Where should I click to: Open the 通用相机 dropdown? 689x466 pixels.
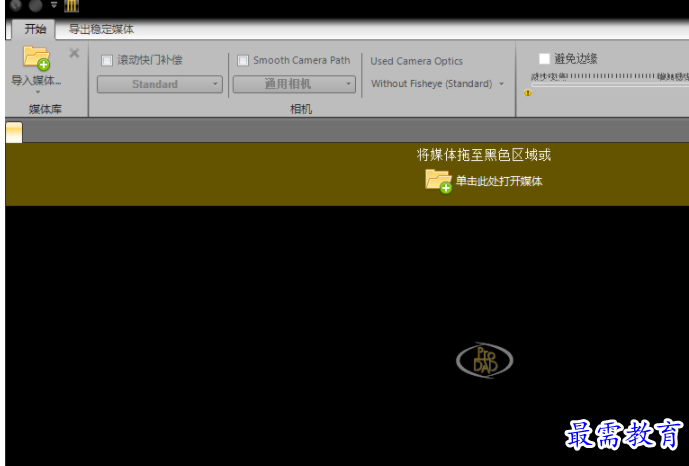pos(294,84)
